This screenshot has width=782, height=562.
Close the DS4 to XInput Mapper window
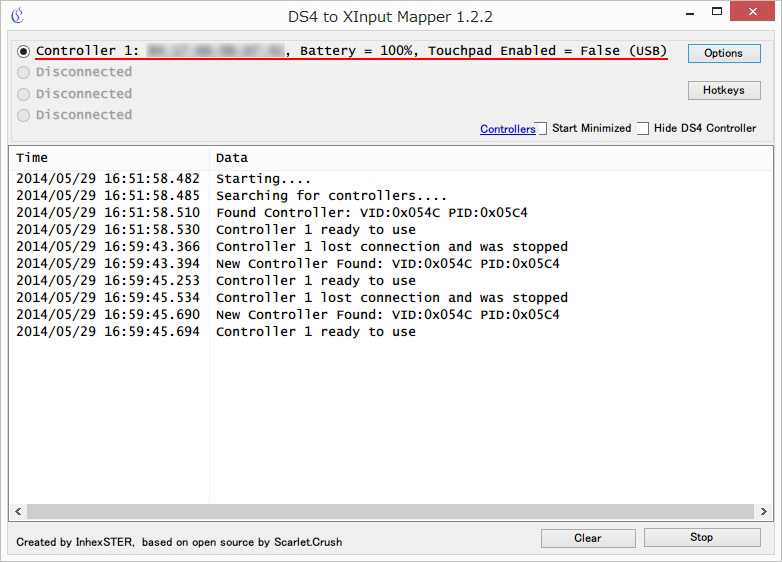point(753,11)
